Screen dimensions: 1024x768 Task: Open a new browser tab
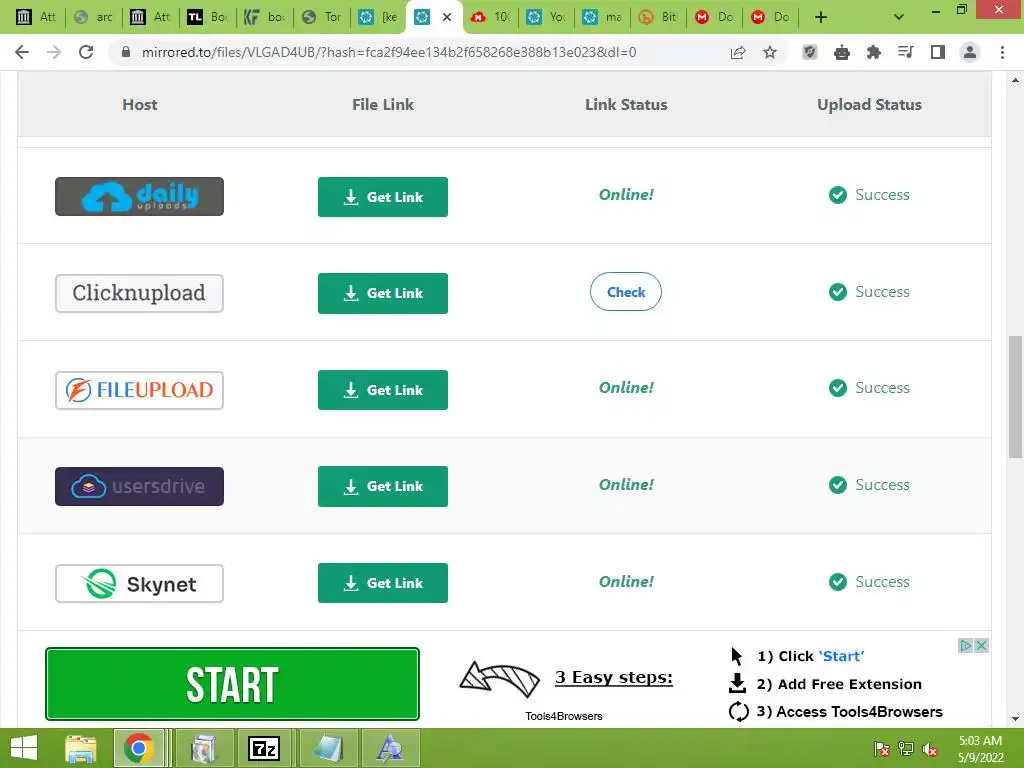tap(821, 17)
